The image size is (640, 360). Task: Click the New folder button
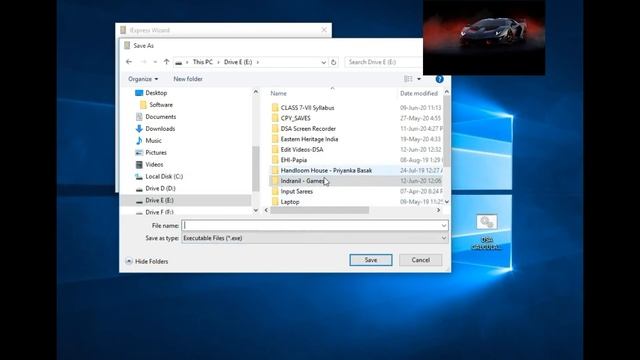(x=188, y=79)
